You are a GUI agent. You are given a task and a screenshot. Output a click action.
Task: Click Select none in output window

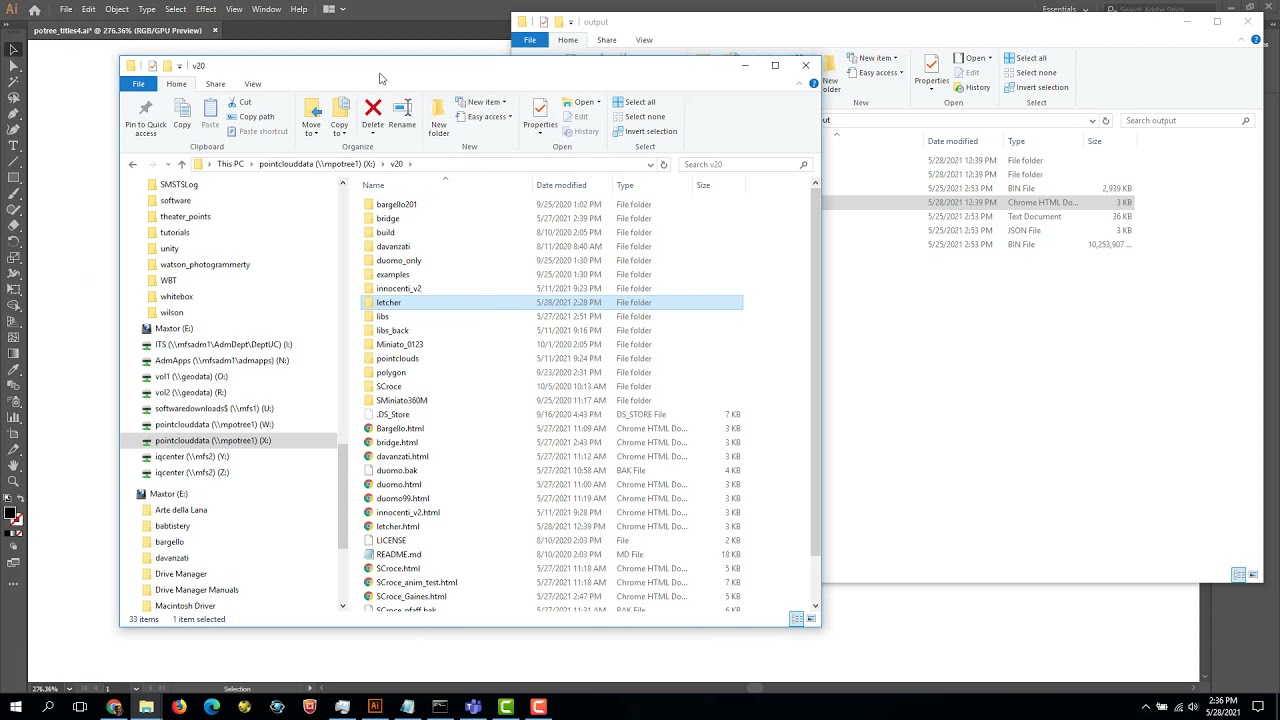tap(1030, 72)
